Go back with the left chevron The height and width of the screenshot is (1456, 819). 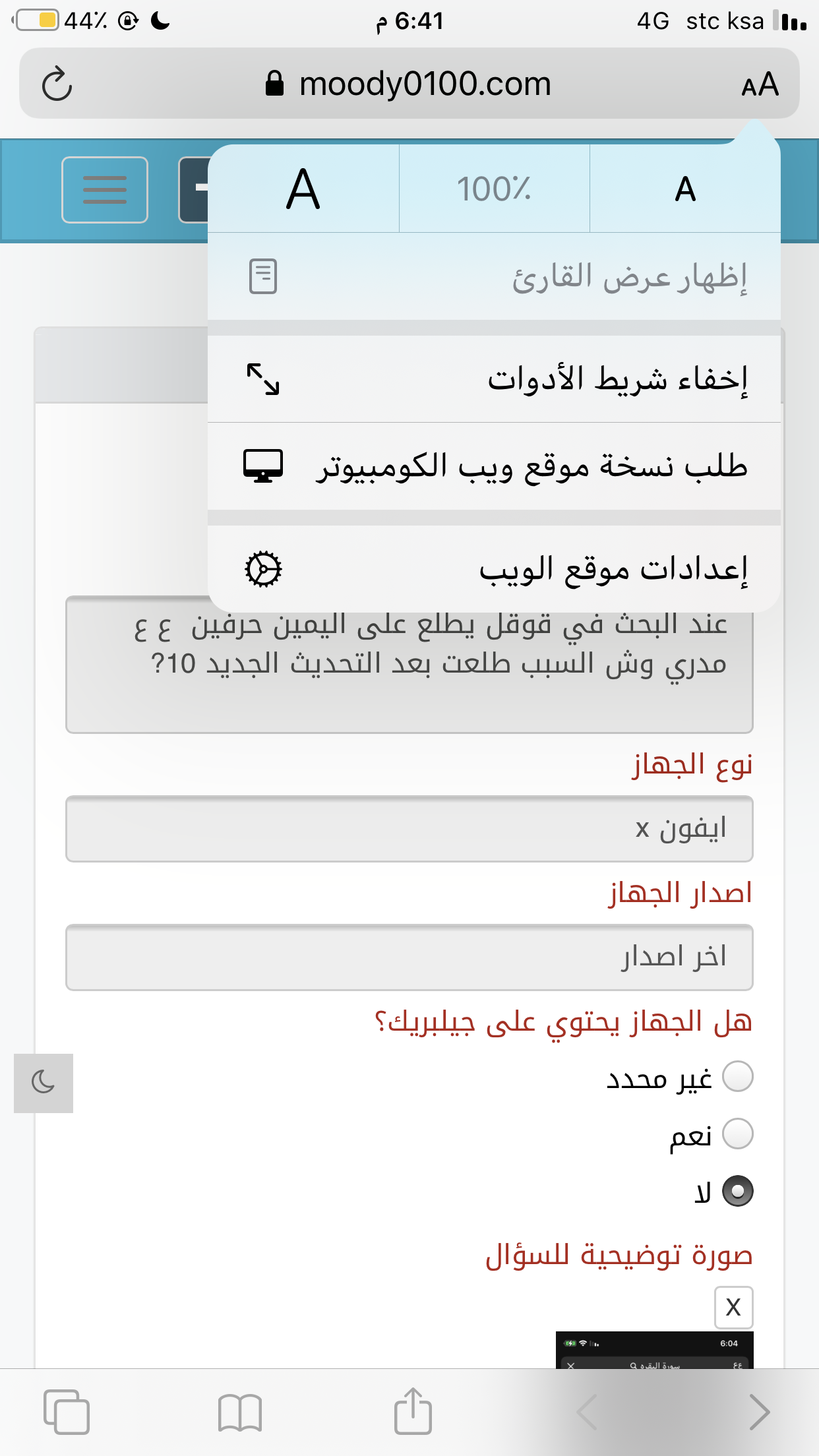[x=586, y=1412]
